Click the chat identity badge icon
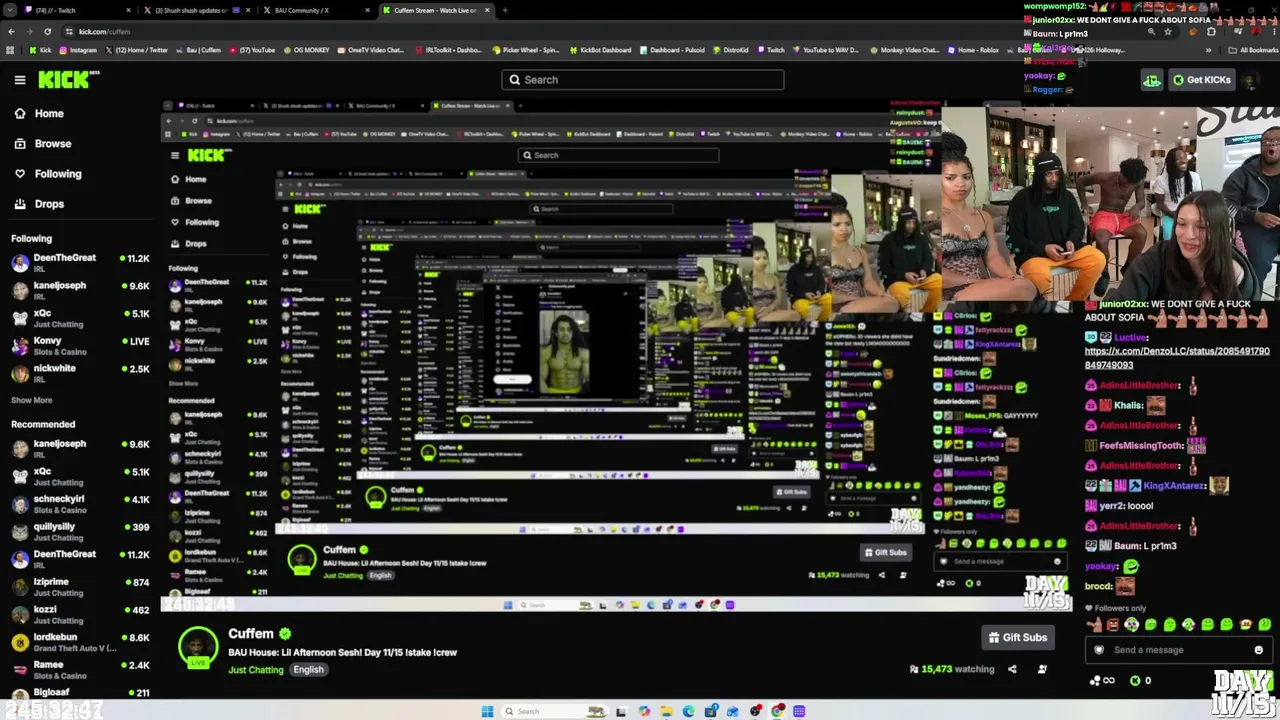The image size is (1280, 720). pos(1099,650)
